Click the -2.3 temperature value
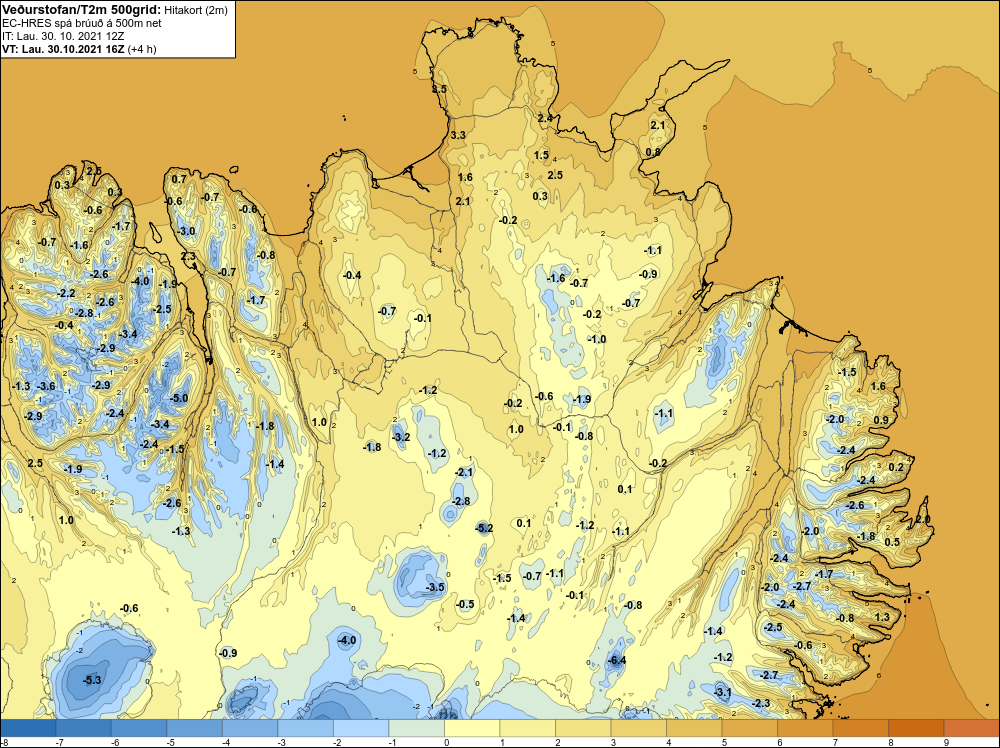1000x748 pixels. click(x=762, y=703)
